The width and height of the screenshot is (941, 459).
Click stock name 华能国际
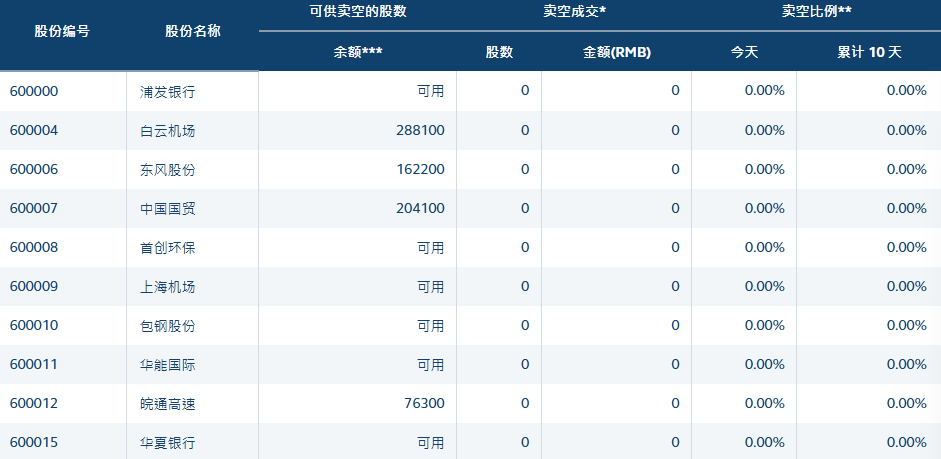click(168, 365)
